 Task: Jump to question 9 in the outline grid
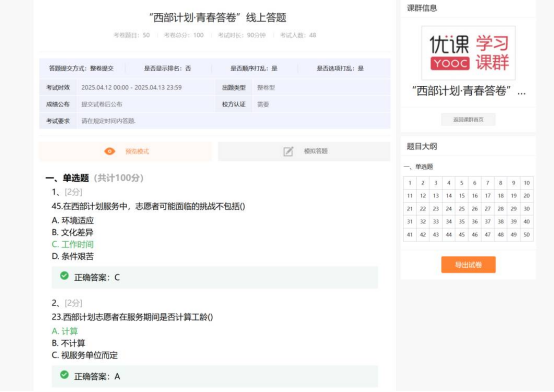coord(514,183)
